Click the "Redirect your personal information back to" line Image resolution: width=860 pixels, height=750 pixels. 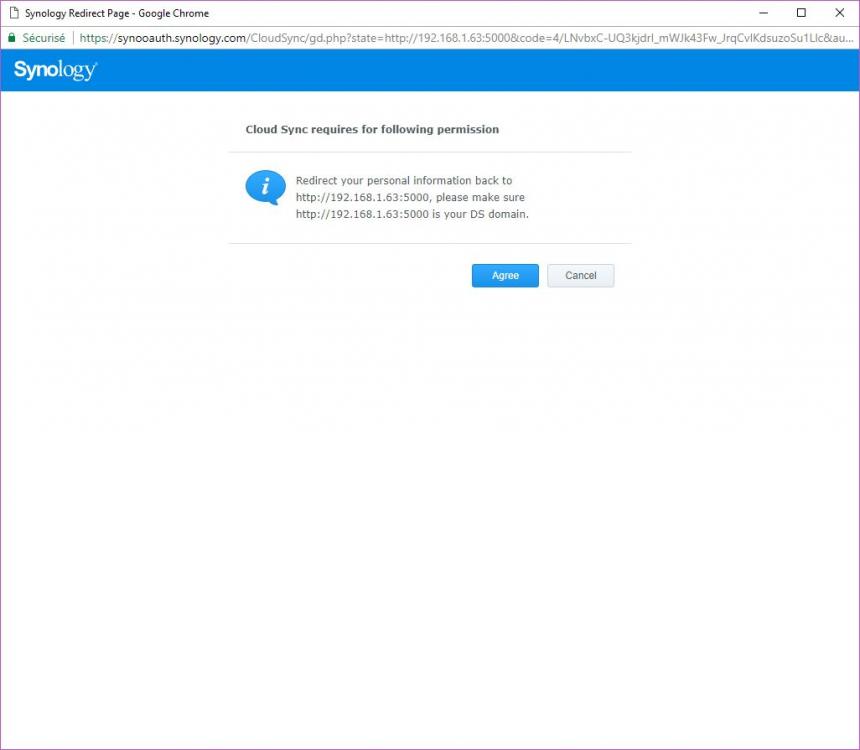click(404, 181)
